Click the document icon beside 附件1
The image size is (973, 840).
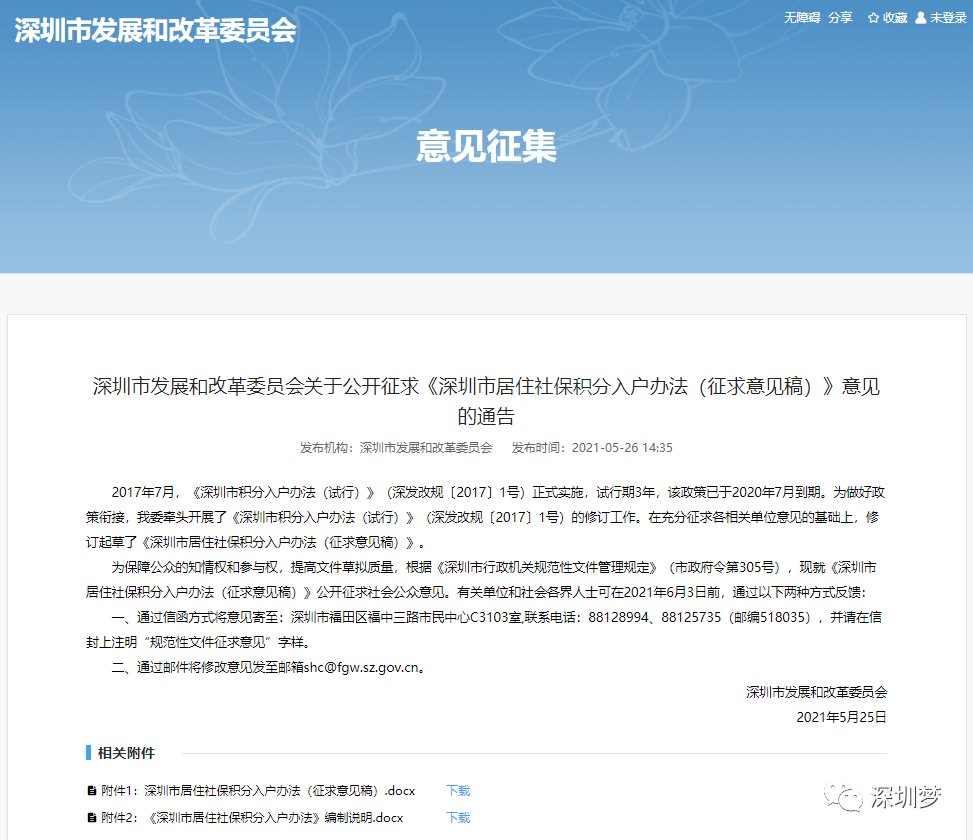(90, 789)
